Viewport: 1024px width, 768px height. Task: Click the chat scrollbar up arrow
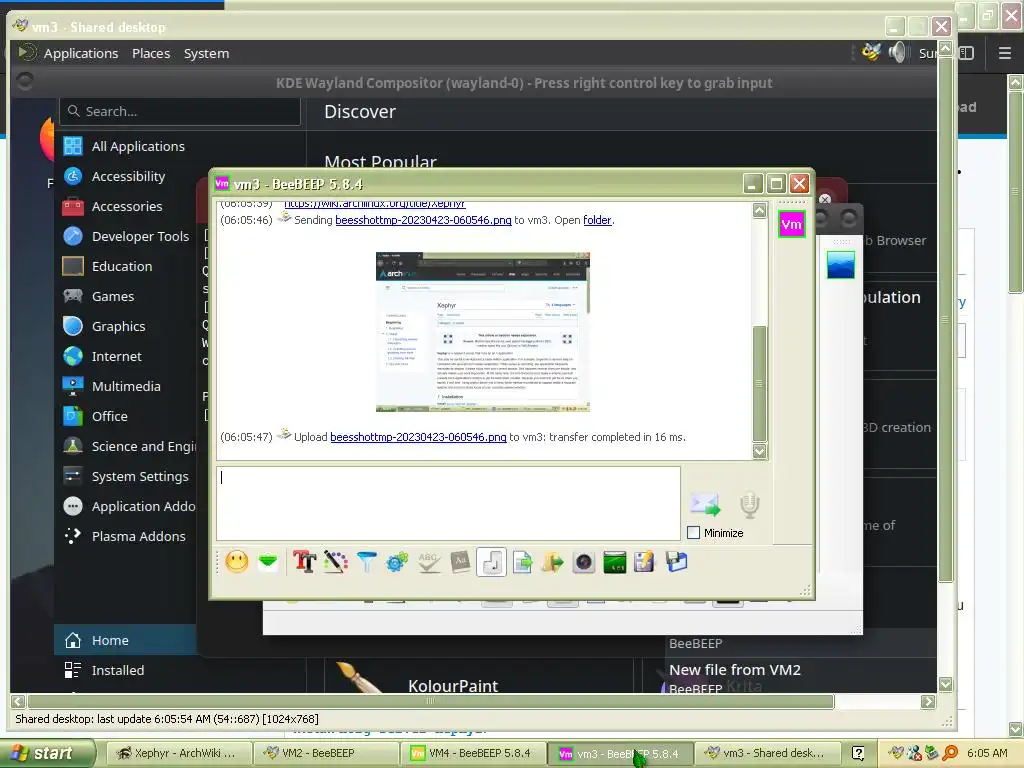(x=760, y=210)
